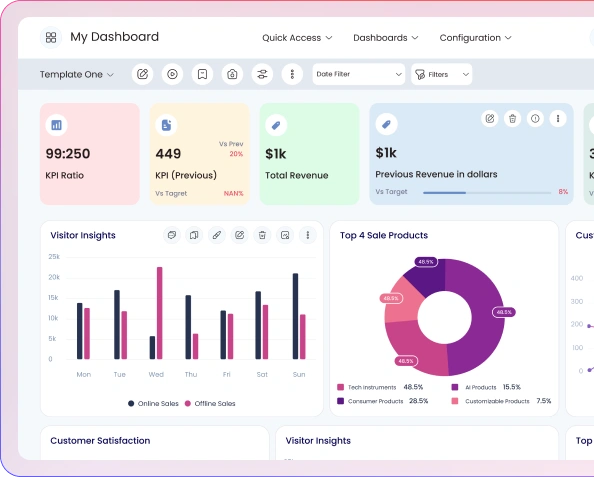Click the My Dashboard grid logo icon

[51, 37]
